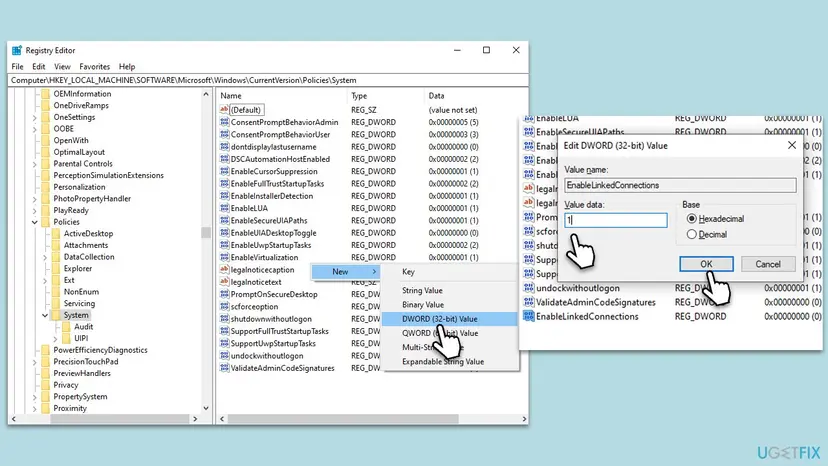Click the DWORD icon next to ConsentPromptBehaviorAdmin
This screenshot has width=828, height=466.
click(224, 122)
